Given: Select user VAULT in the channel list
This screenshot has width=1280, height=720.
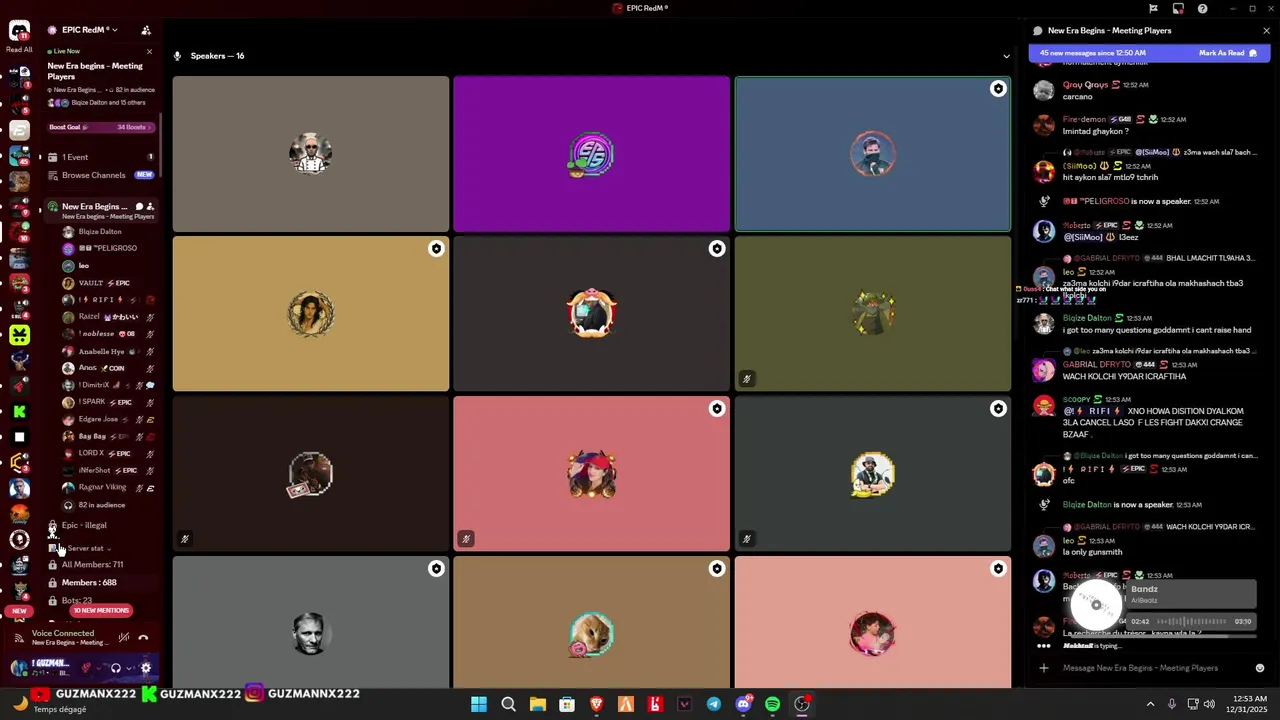Looking at the screenshot, I should click(104, 283).
